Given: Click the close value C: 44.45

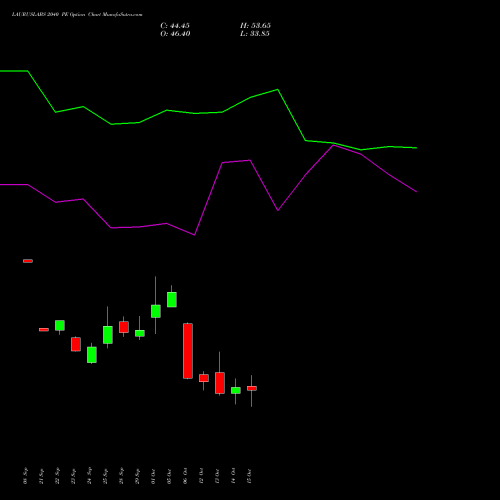Looking at the screenshot, I should [x=175, y=26].
